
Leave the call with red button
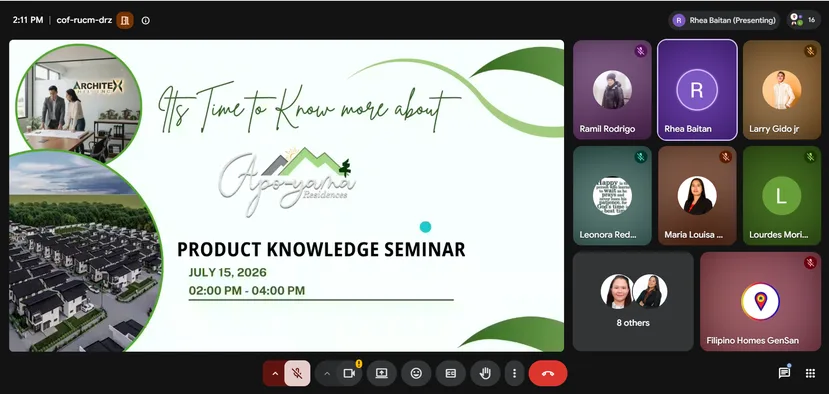coord(548,373)
